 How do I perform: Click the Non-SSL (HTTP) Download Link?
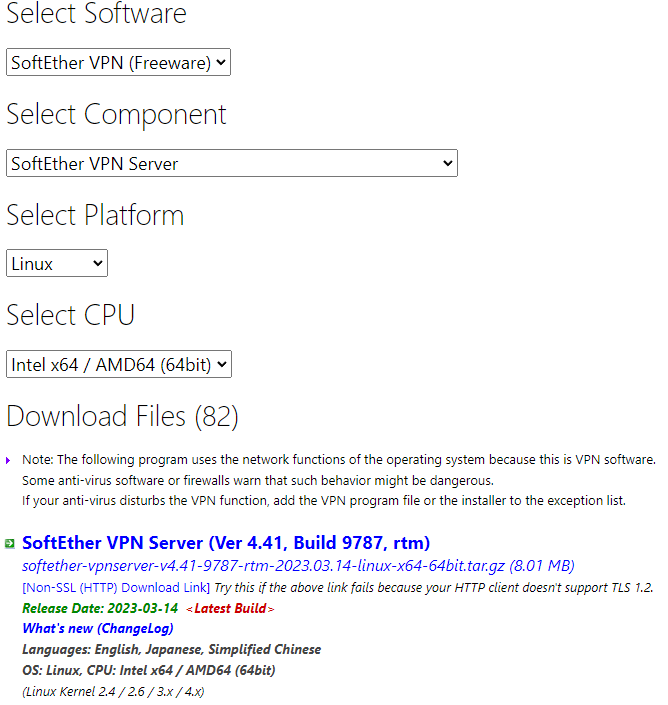[116, 588]
